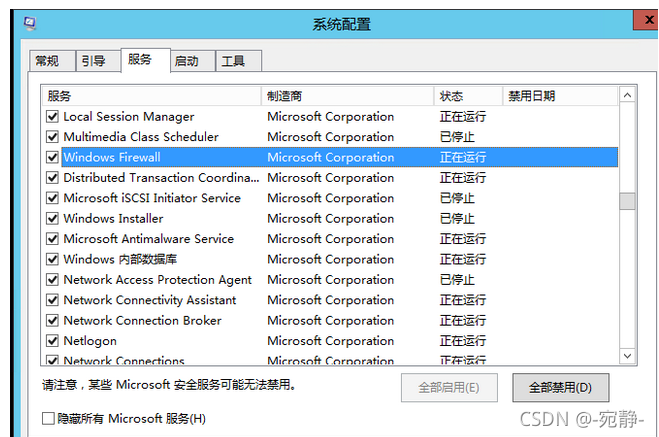Screen dimensions: 659x437
Task: Check 隐藏所有 Microsoft 服务 option
Action: click(x=48, y=419)
